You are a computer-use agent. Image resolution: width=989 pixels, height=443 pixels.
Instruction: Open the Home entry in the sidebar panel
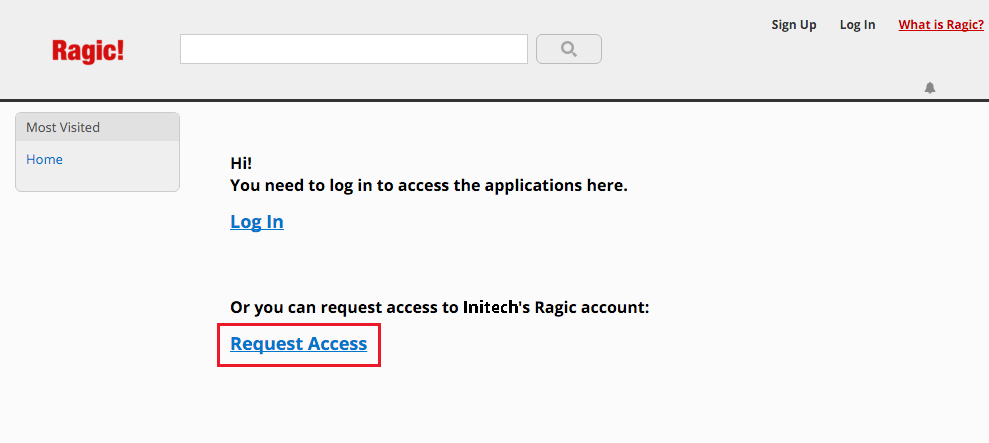click(x=44, y=160)
